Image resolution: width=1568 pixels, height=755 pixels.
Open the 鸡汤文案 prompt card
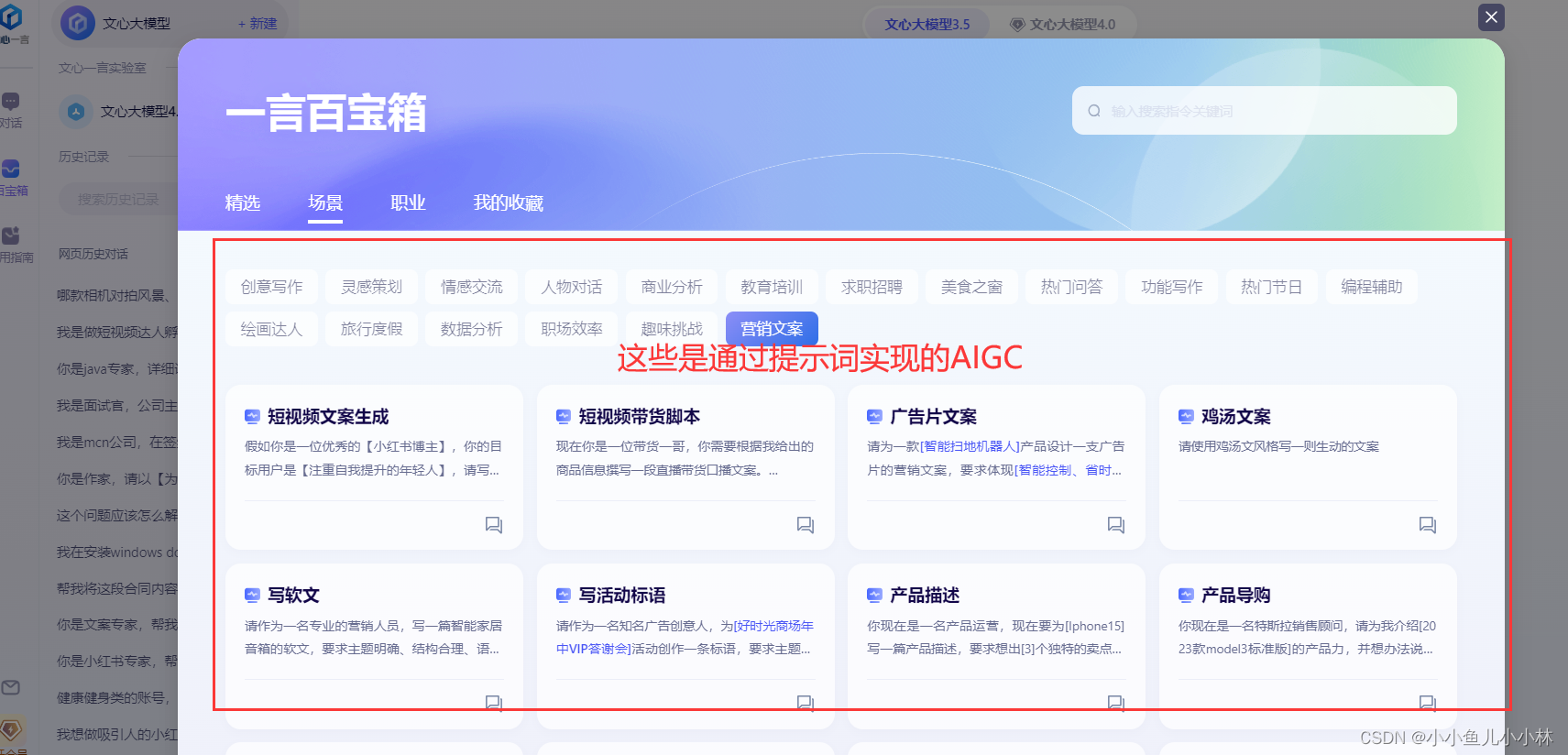1308,467
